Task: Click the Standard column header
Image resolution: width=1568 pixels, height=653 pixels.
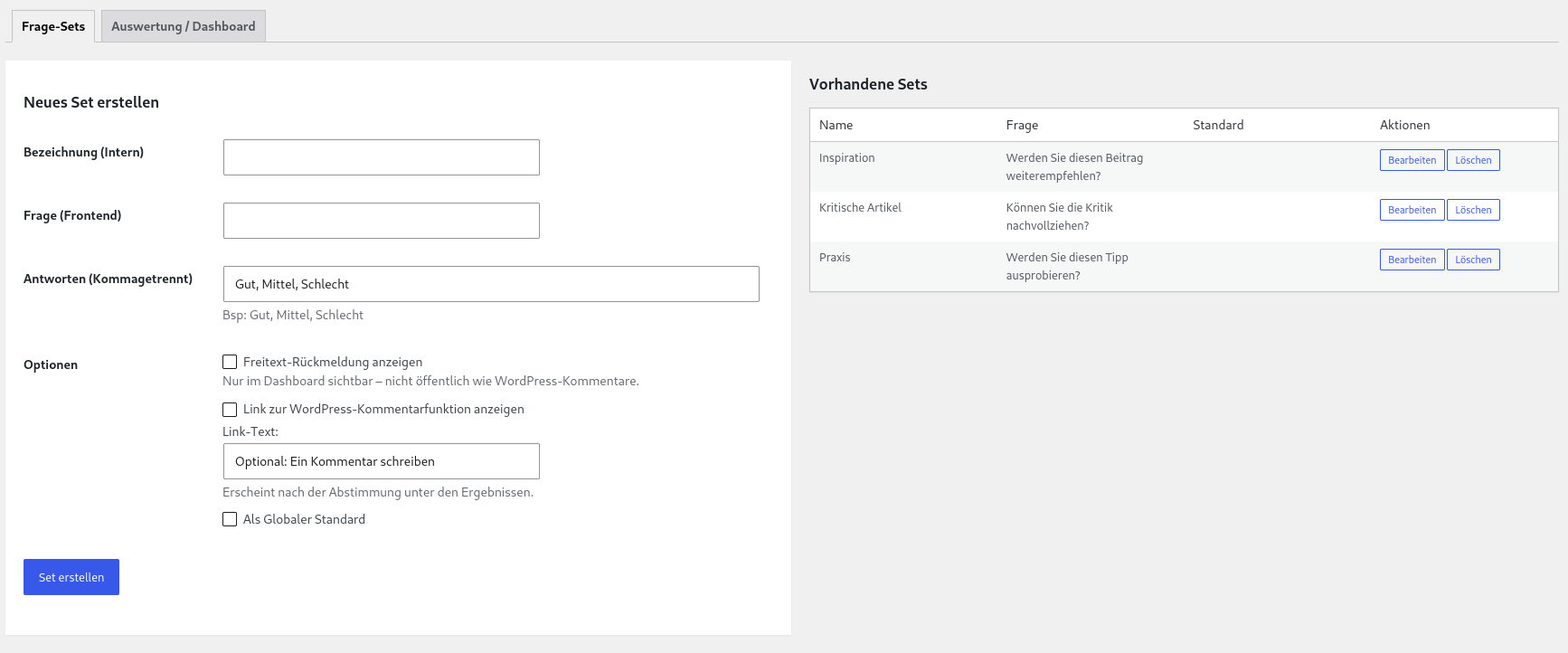Action: coord(1218,125)
